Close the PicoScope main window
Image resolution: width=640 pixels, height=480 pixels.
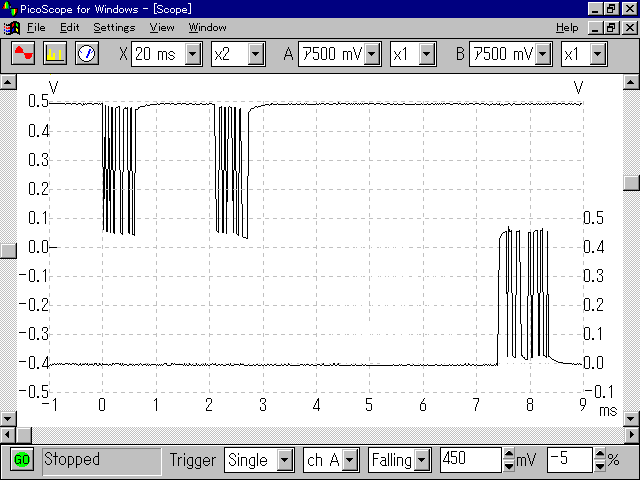(630, 9)
